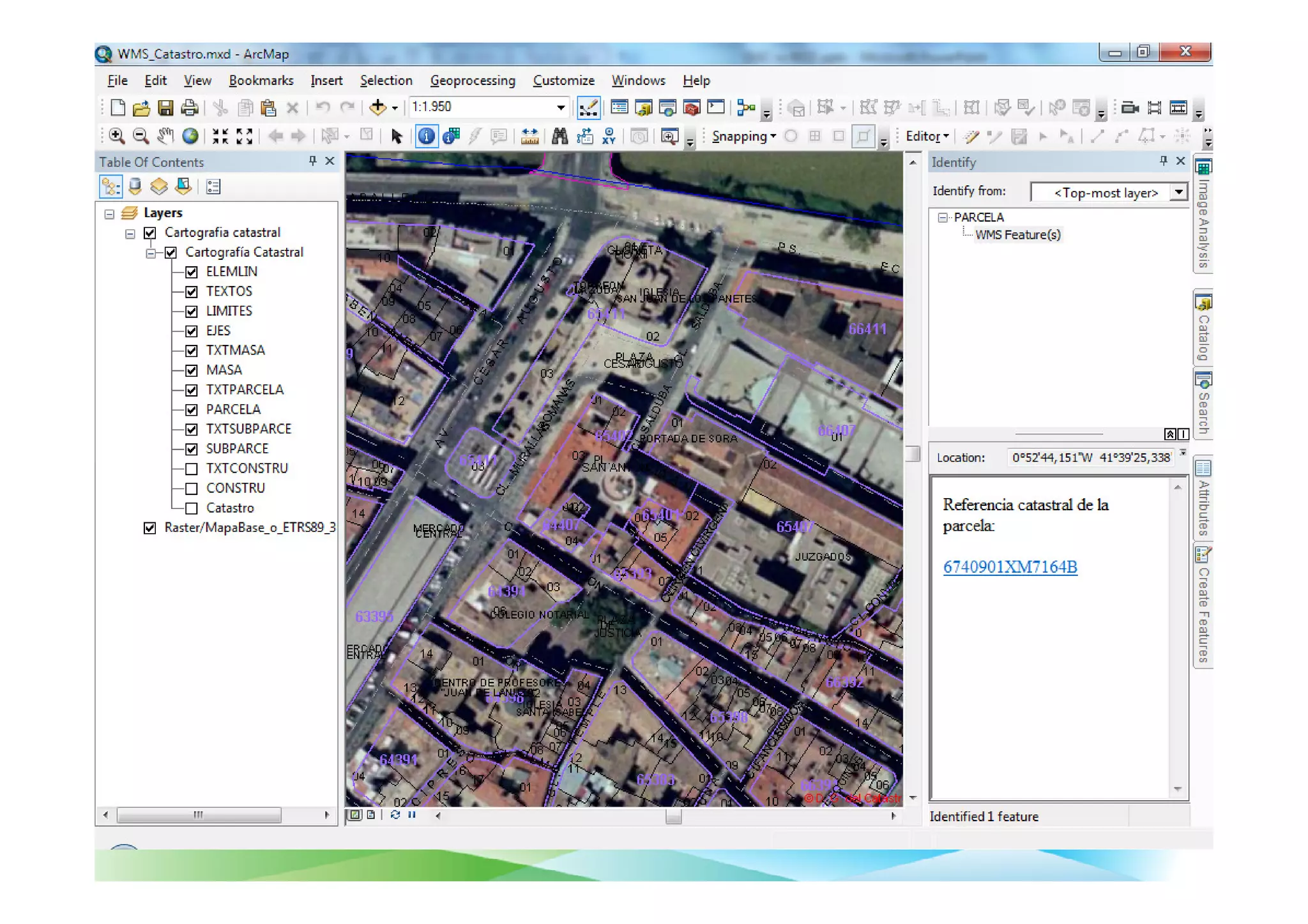The width and height of the screenshot is (1308, 924).
Task: Open the Find binoculars tool
Action: (559, 136)
